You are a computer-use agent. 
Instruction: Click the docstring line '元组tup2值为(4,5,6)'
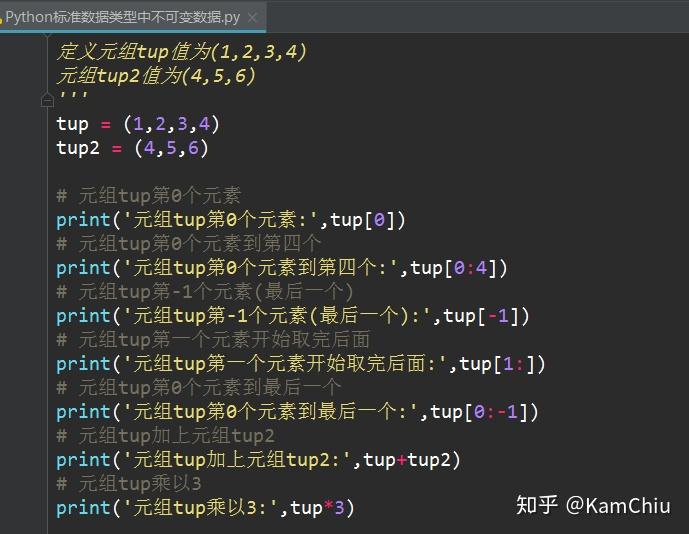click(x=156, y=76)
